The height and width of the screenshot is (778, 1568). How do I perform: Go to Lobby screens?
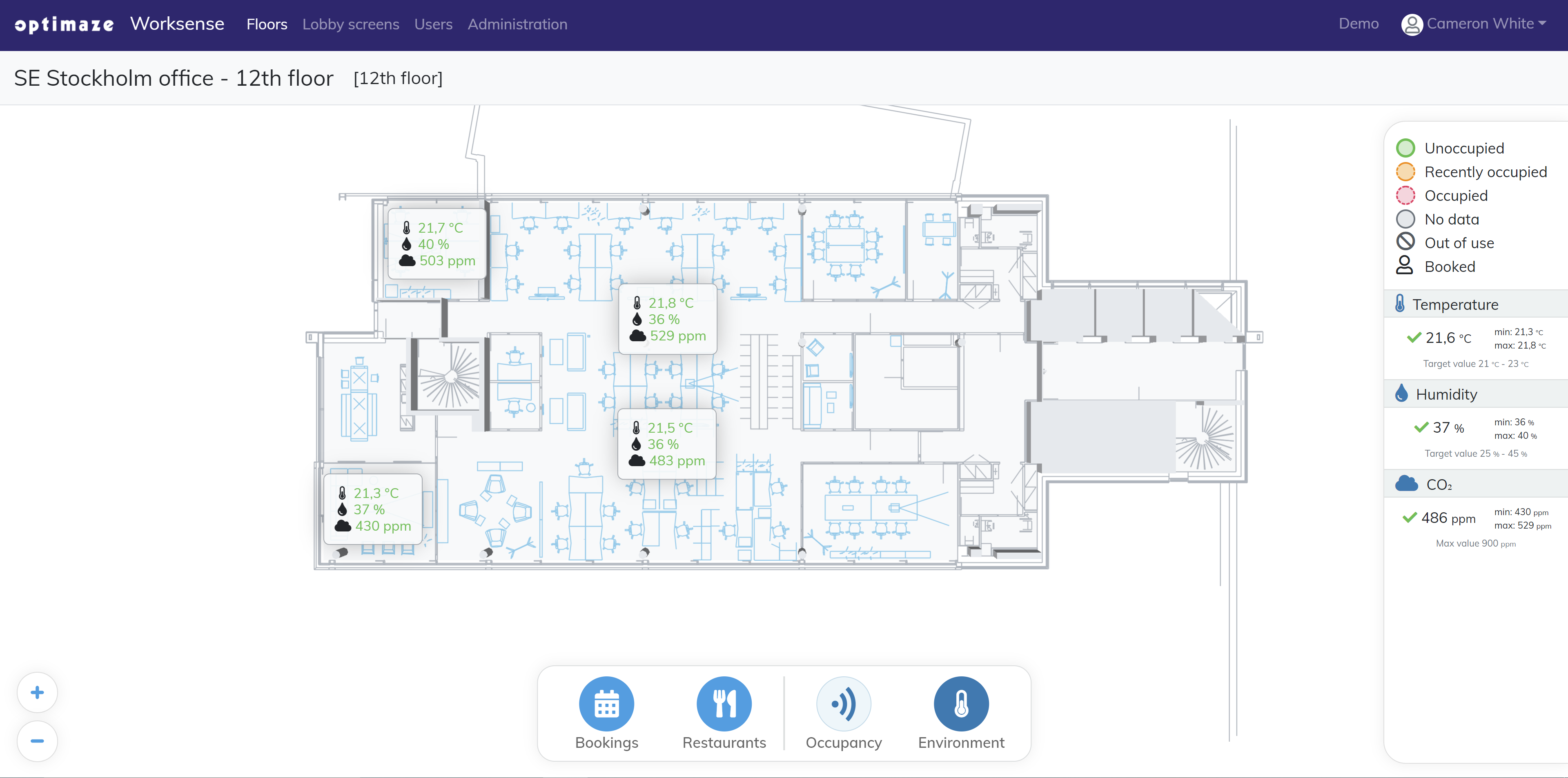tap(351, 24)
